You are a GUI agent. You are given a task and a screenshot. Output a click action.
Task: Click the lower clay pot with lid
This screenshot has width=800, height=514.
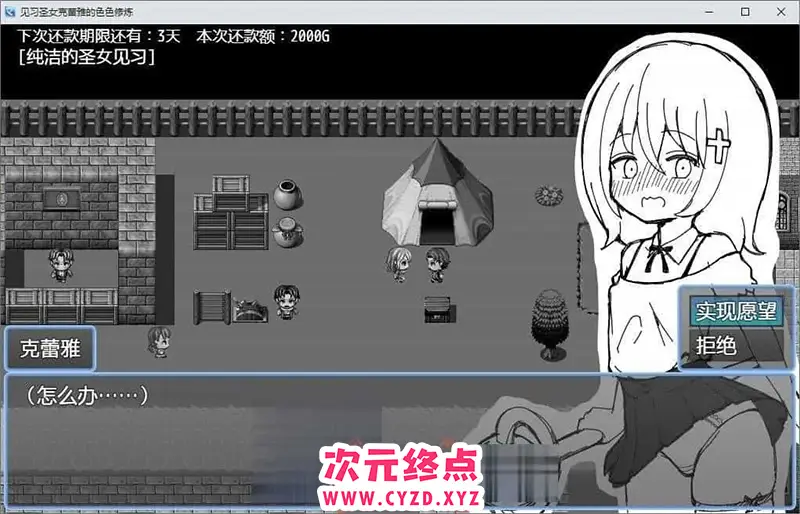click(287, 232)
